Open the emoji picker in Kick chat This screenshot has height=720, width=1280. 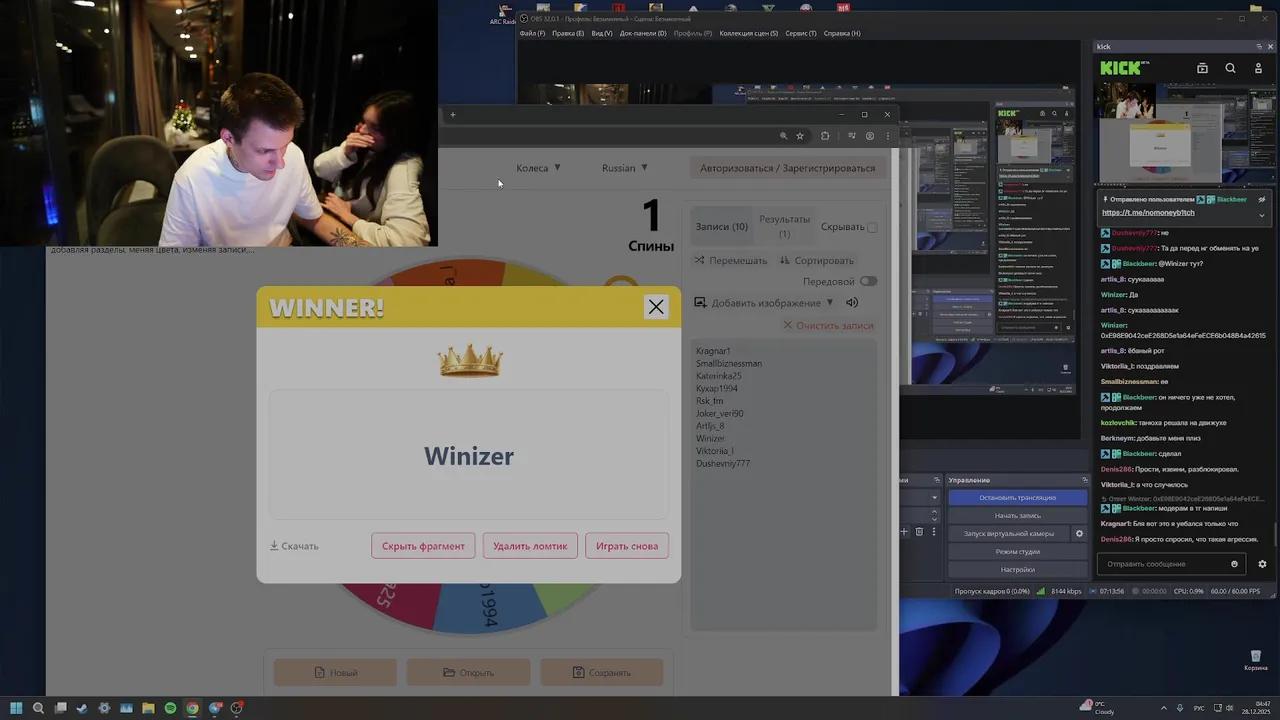pyautogui.click(x=1234, y=564)
